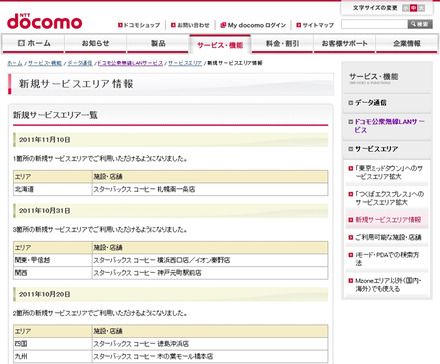
Task: Click the home icon in ホーム tab
Action: coord(21,43)
